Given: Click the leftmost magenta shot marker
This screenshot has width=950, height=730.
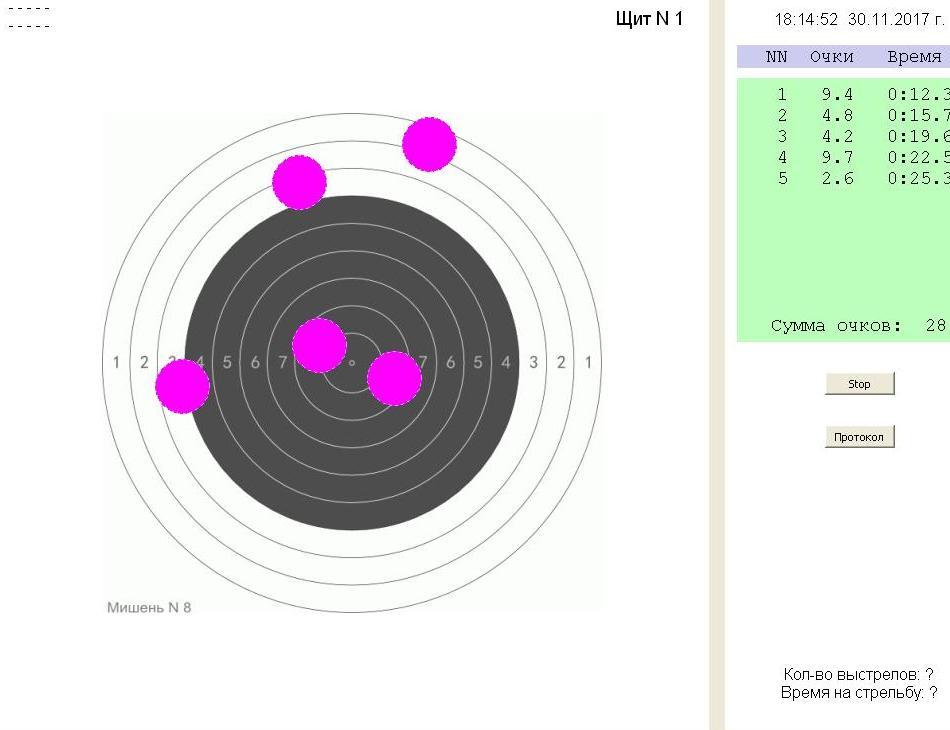Looking at the screenshot, I should pyautogui.click(x=182, y=386).
